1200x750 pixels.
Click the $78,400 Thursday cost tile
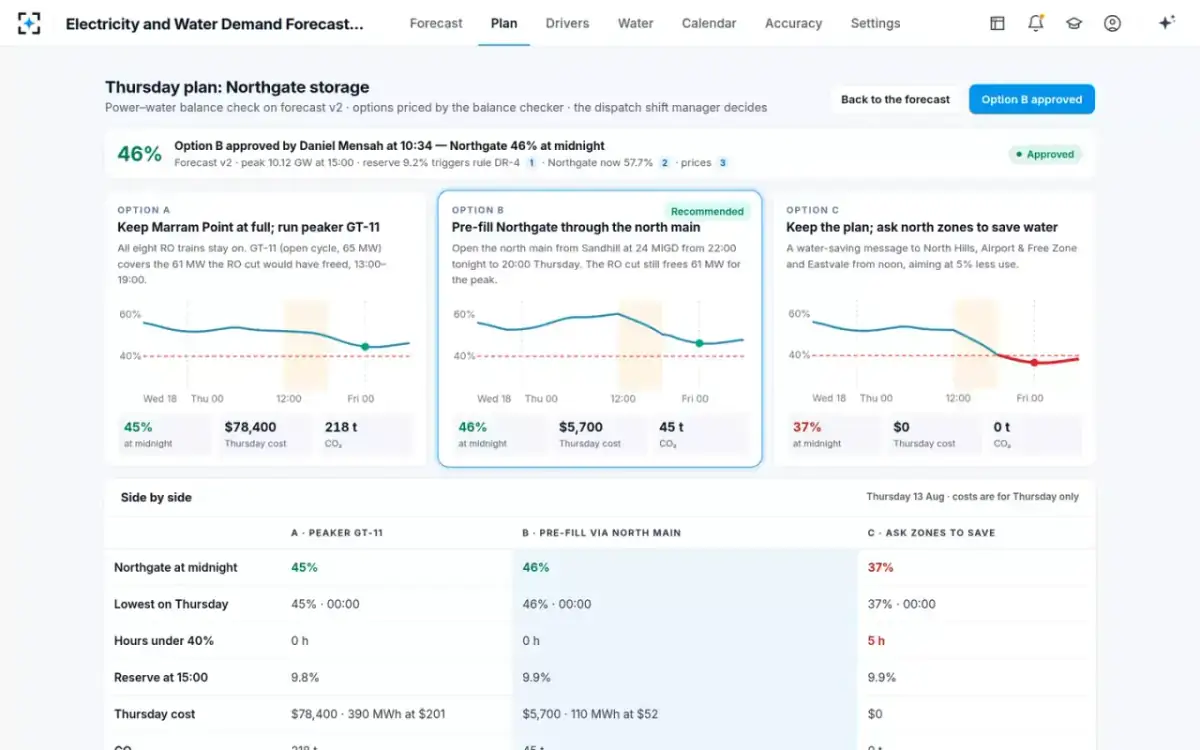[265, 434]
